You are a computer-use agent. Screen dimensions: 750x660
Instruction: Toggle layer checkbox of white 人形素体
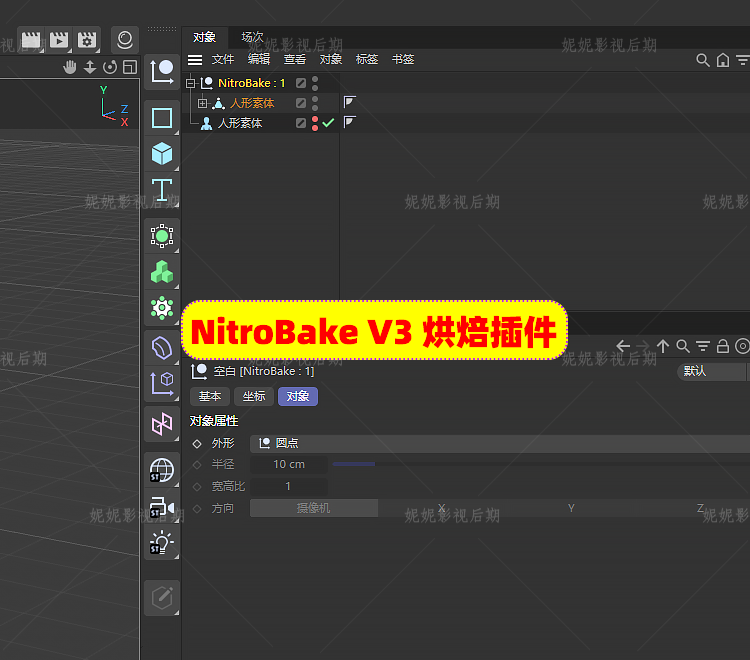tap(301, 123)
